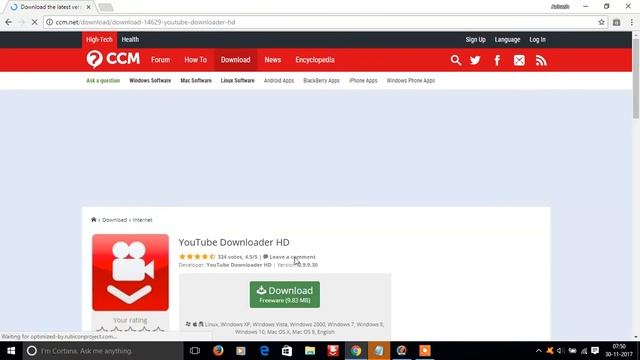Launch Microsoft Edge from the taskbar
Image resolution: width=640 pixels, height=360 pixels.
[264, 351]
